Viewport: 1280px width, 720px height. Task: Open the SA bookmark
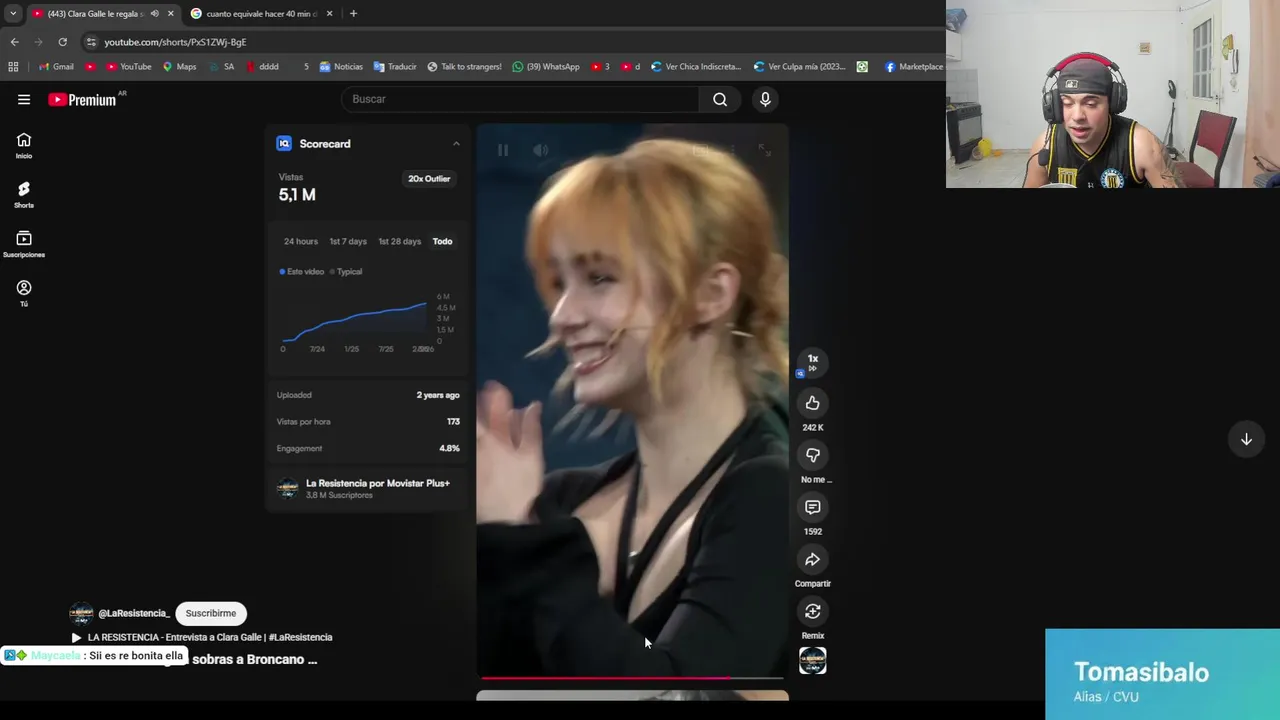coord(222,67)
